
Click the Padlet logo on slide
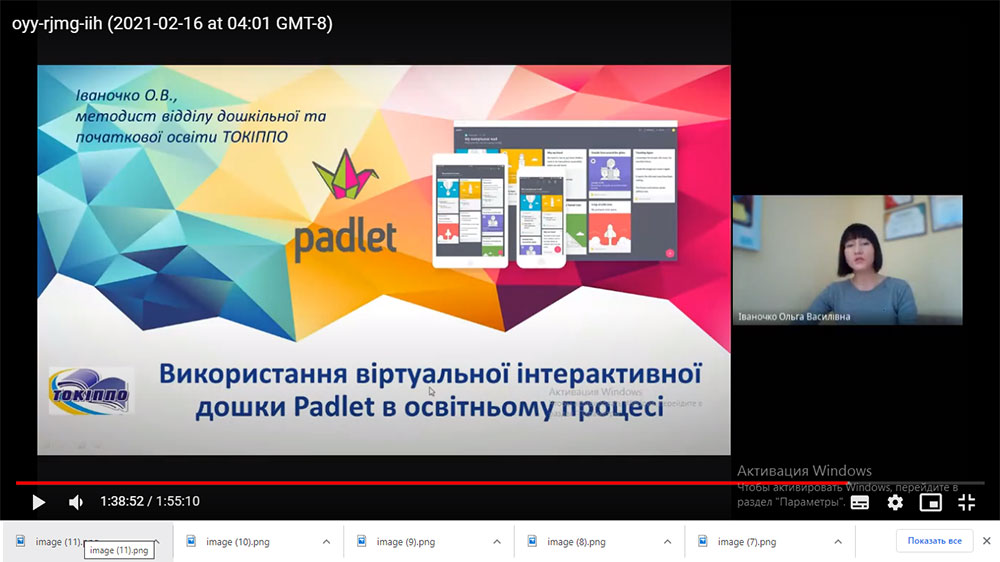[x=345, y=205]
